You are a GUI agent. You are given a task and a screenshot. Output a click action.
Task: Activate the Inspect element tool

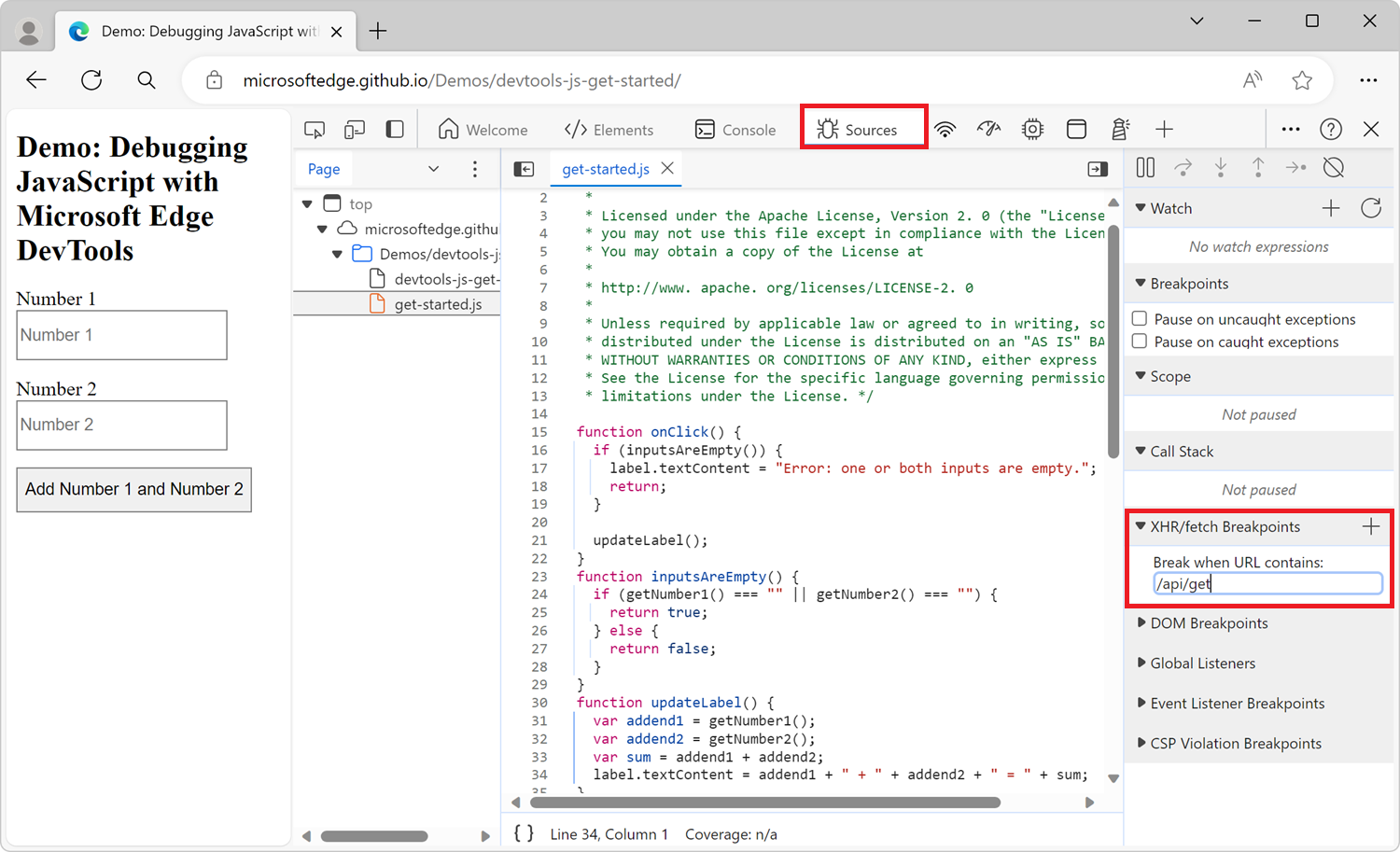click(314, 128)
